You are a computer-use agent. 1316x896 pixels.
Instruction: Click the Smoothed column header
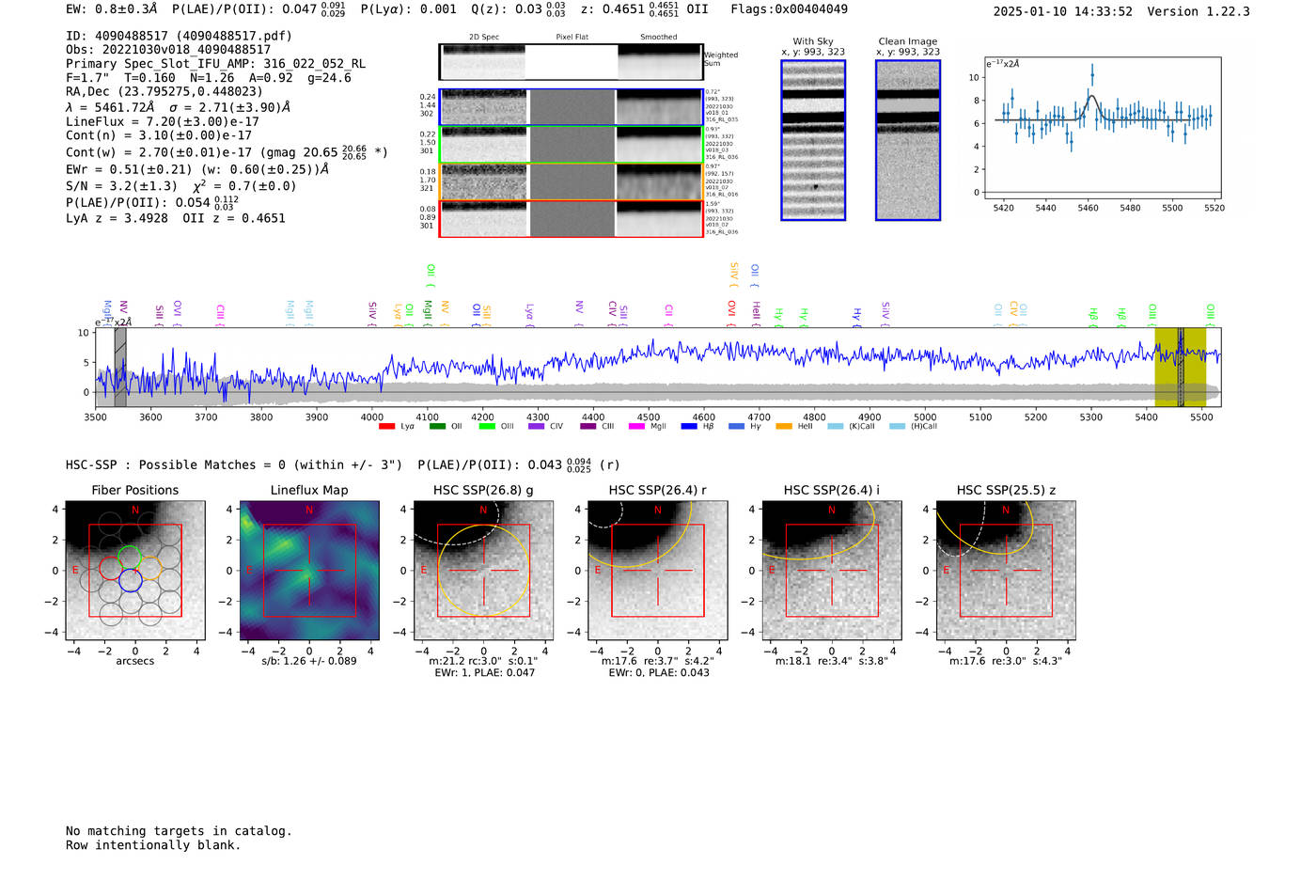[x=659, y=38]
